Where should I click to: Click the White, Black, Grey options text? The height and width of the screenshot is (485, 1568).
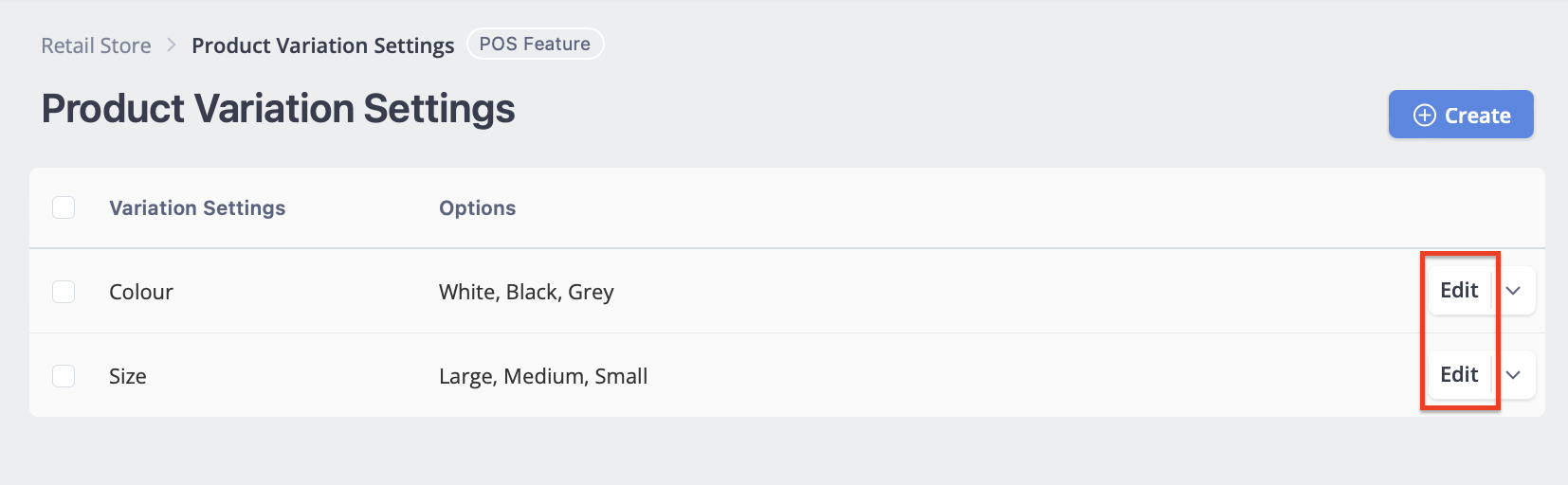[x=526, y=292]
